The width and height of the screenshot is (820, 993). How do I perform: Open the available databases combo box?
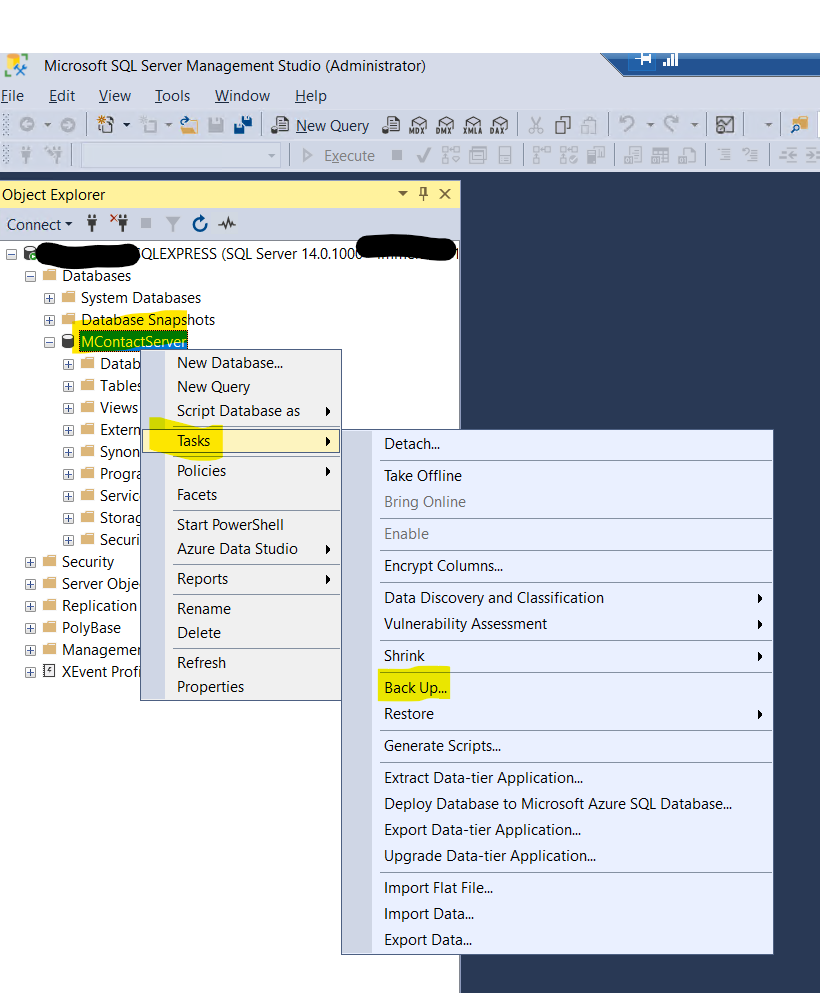[x=181, y=156]
